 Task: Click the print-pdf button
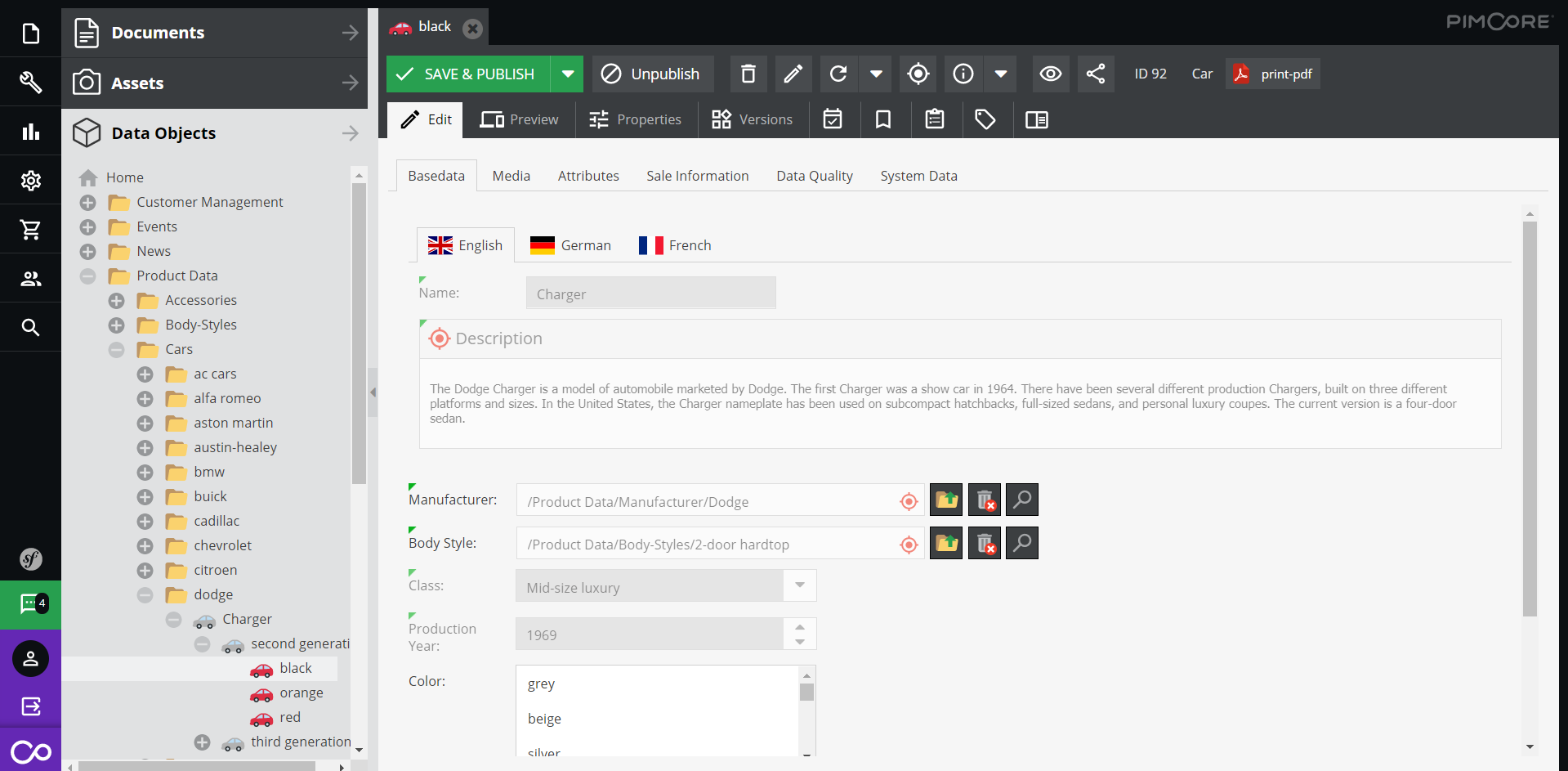coord(1272,74)
